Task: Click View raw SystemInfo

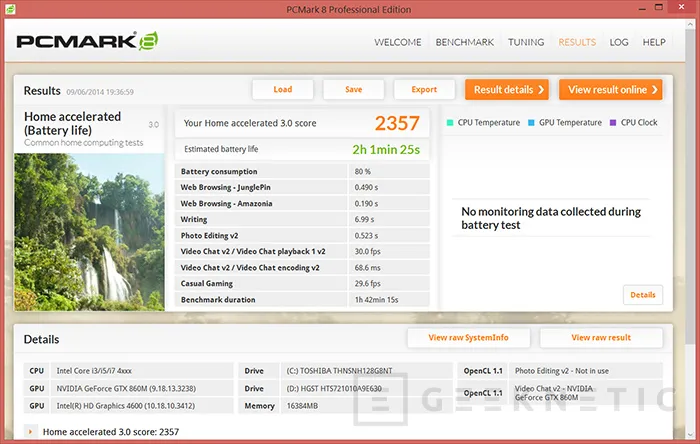Action: click(469, 338)
